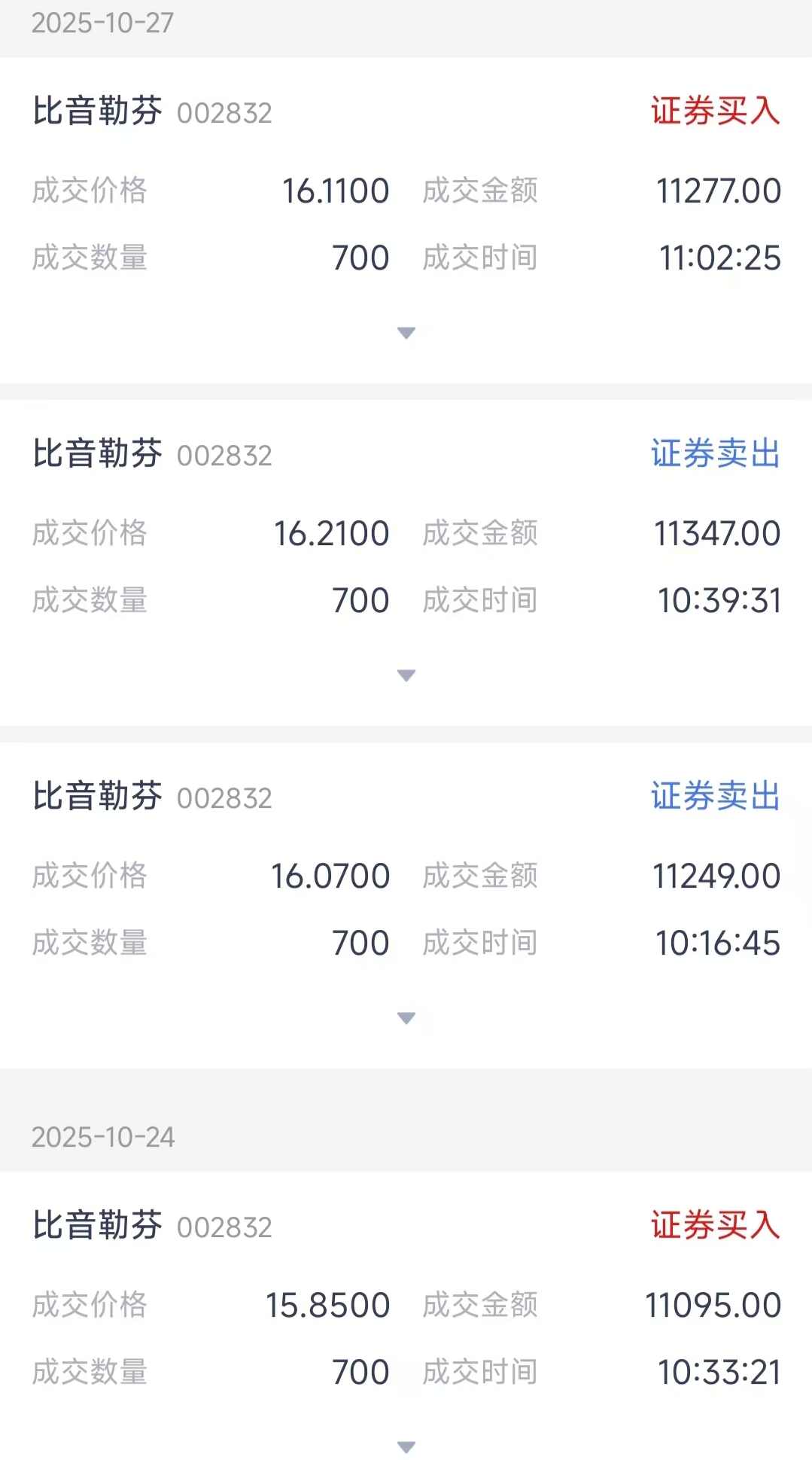Tap 证券卖出 label on the 10:16:45 trade

coord(715,797)
